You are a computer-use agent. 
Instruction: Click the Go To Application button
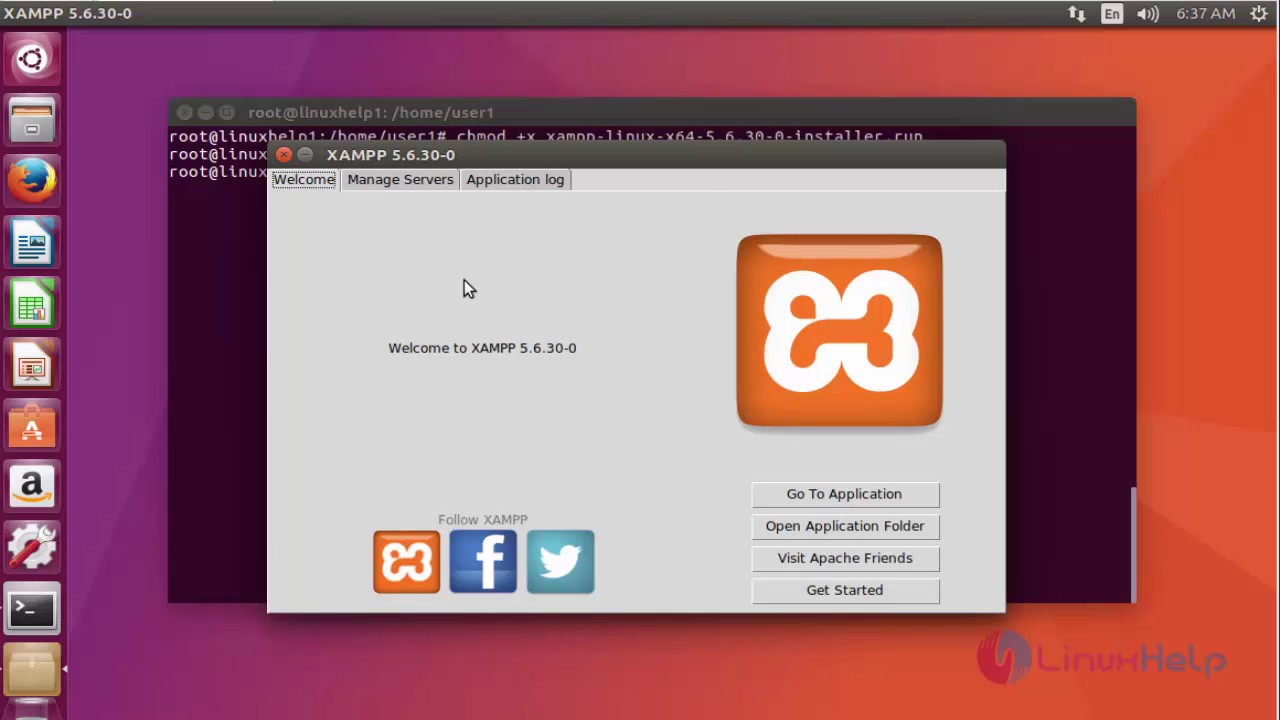click(x=845, y=494)
